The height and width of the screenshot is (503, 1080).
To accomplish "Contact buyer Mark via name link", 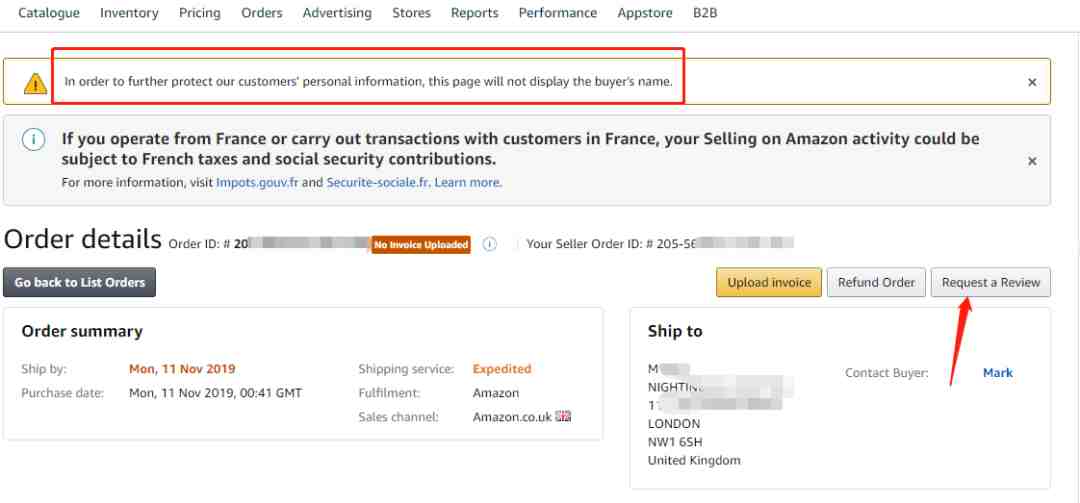I will point(997,373).
